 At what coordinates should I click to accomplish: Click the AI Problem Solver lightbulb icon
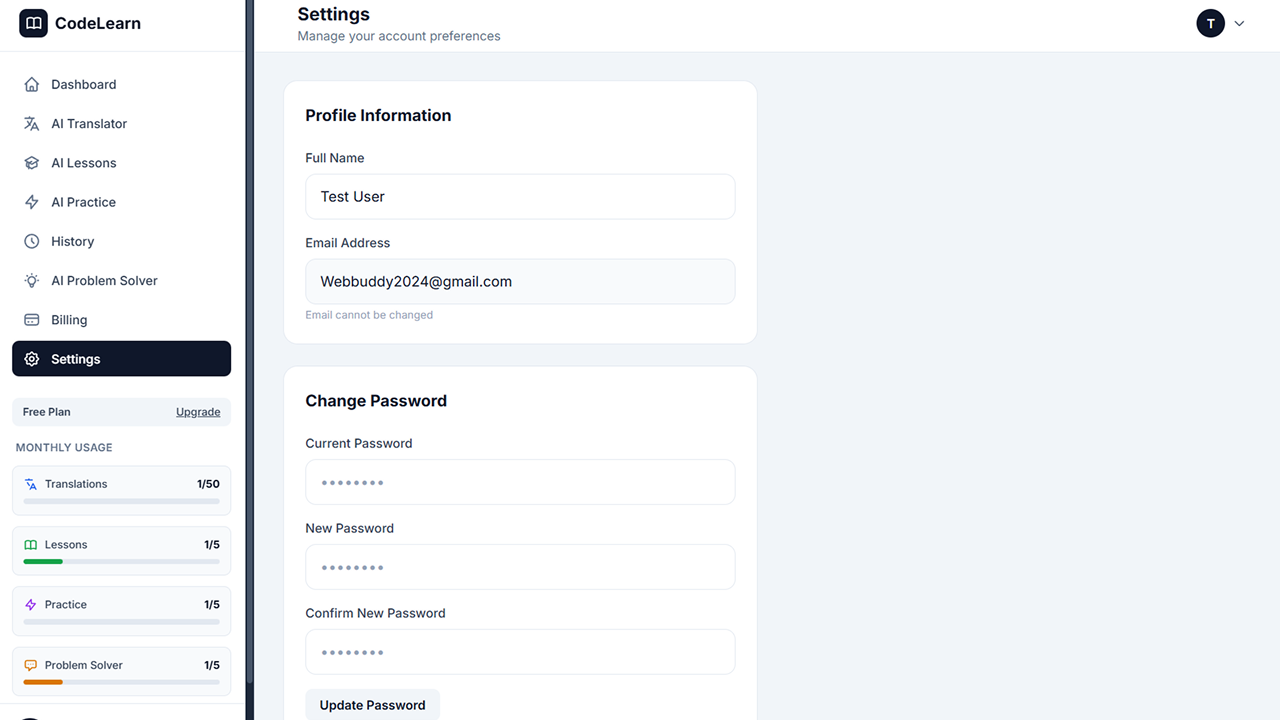(32, 281)
